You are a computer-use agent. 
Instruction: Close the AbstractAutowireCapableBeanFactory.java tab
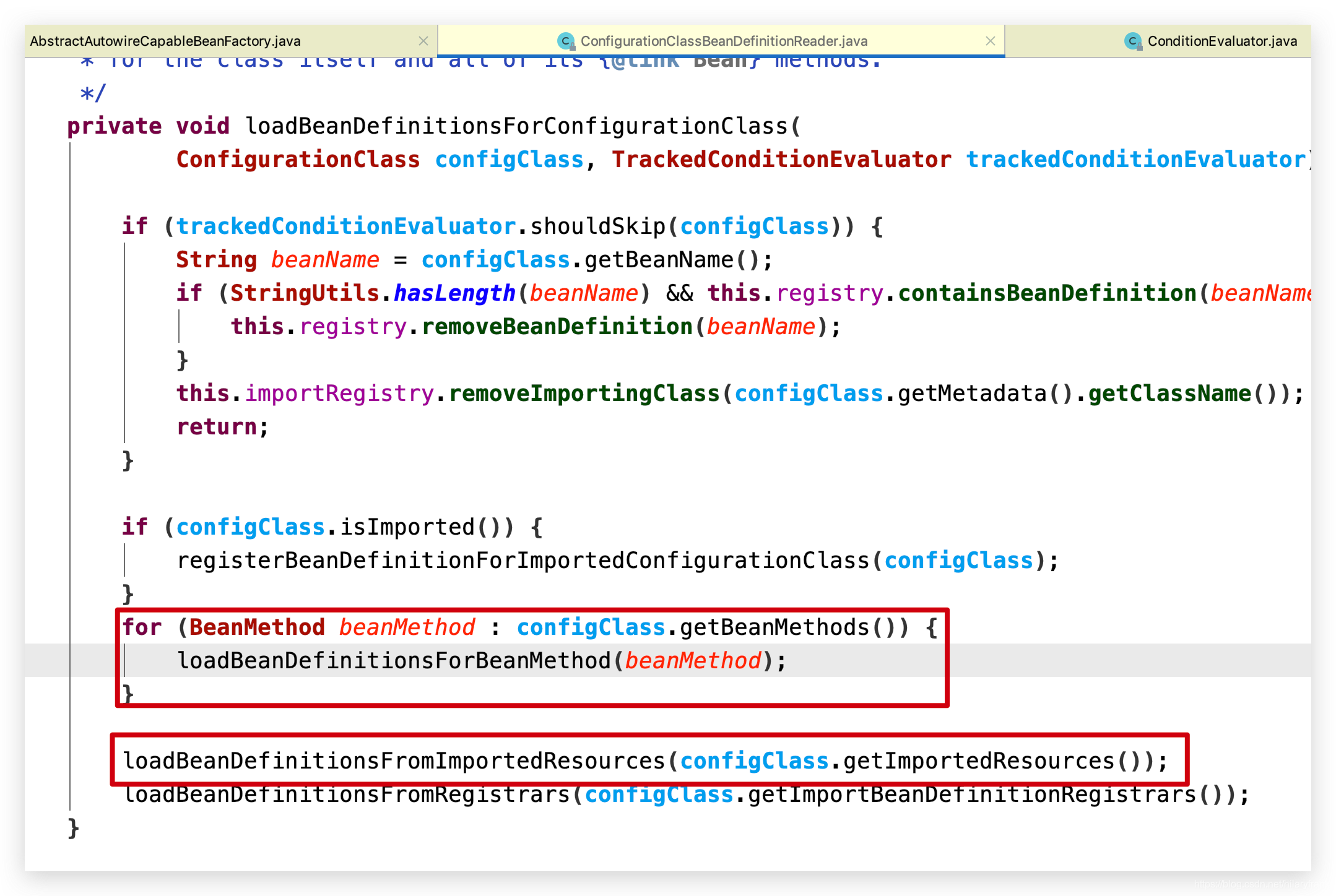424,41
